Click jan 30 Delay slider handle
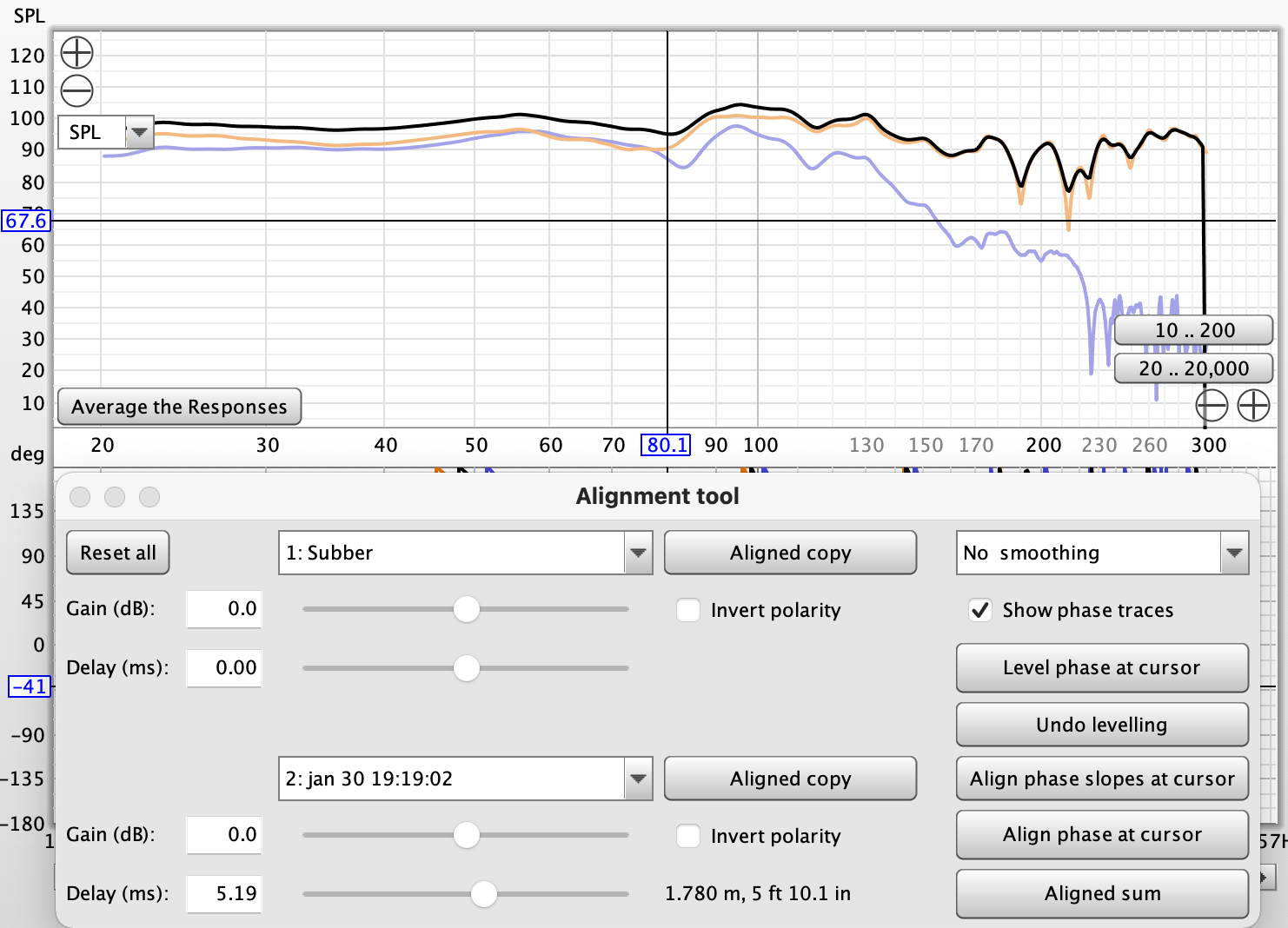This screenshot has width=1288, height=928. (x=483, y=893)
